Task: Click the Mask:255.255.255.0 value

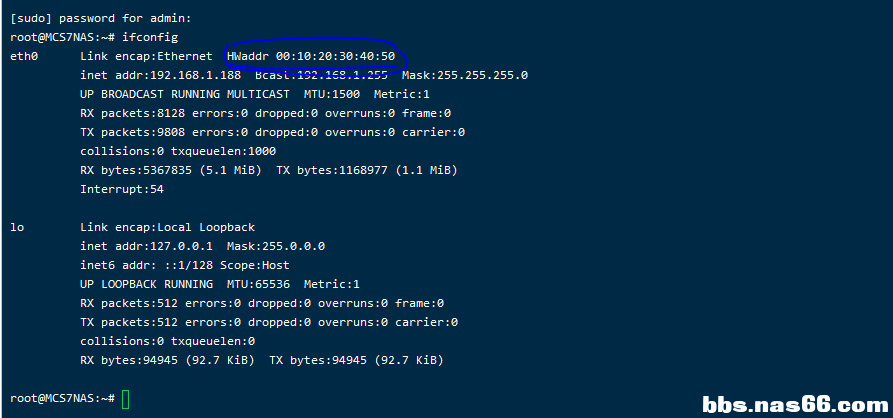Action: (465, 75)
